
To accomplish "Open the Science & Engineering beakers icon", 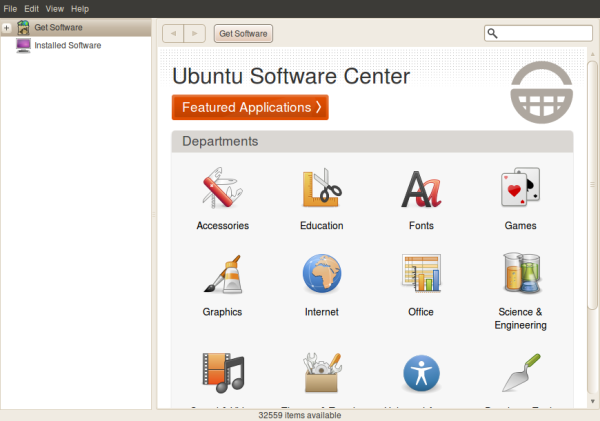I will point(521,273).
